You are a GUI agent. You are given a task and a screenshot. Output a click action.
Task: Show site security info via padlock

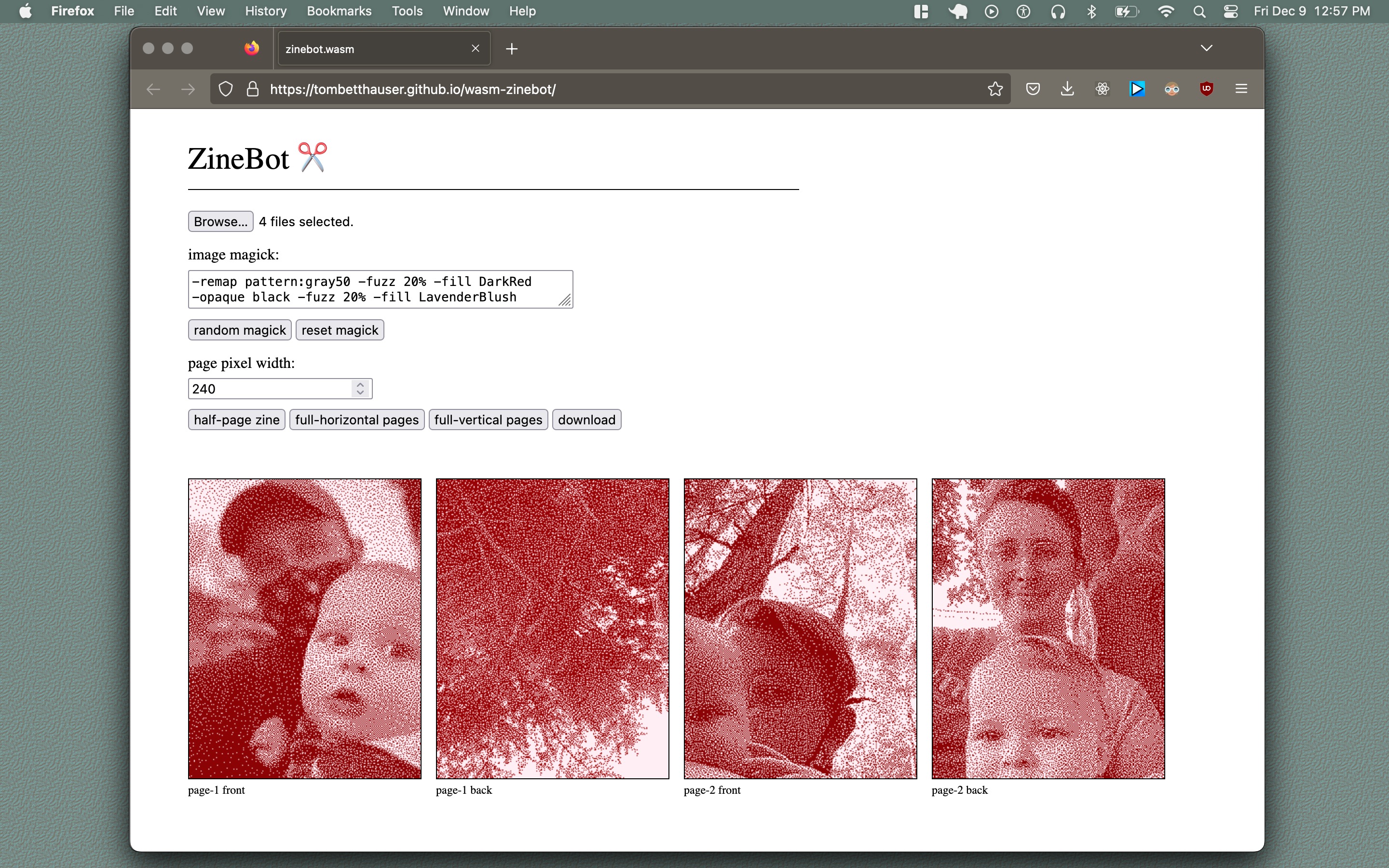click(253, 89)
